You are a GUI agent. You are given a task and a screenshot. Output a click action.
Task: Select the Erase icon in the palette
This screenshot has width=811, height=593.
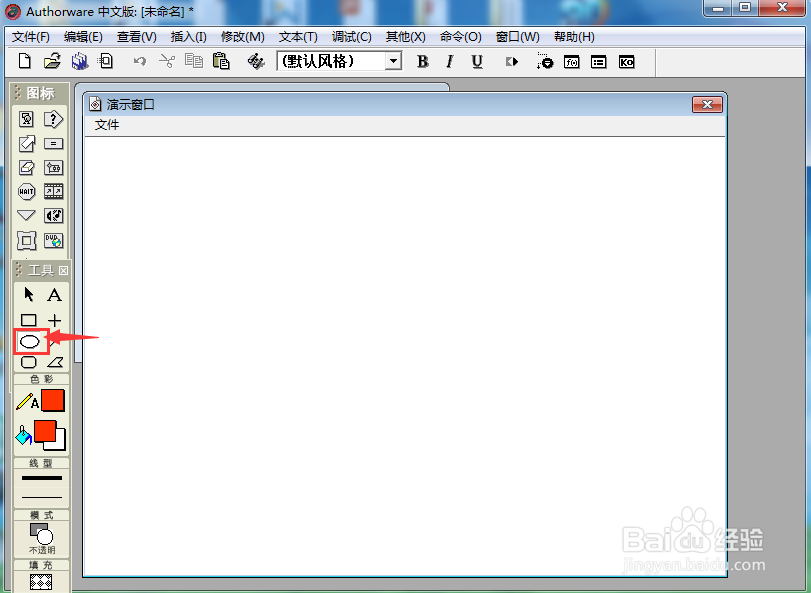pyautogui.click(x=26, y=167)
